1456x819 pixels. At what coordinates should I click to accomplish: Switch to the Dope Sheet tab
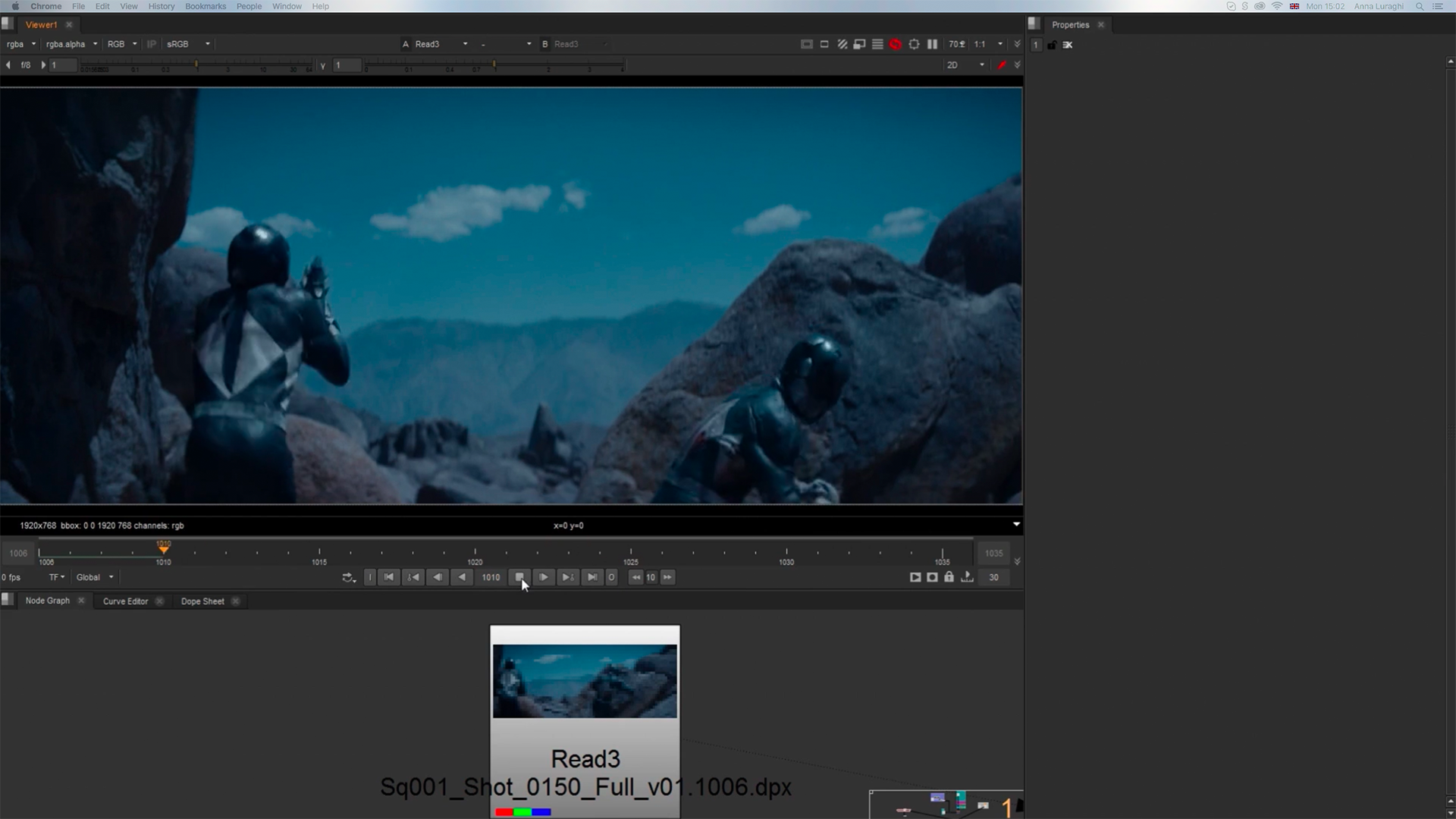(x=202, y=601)
